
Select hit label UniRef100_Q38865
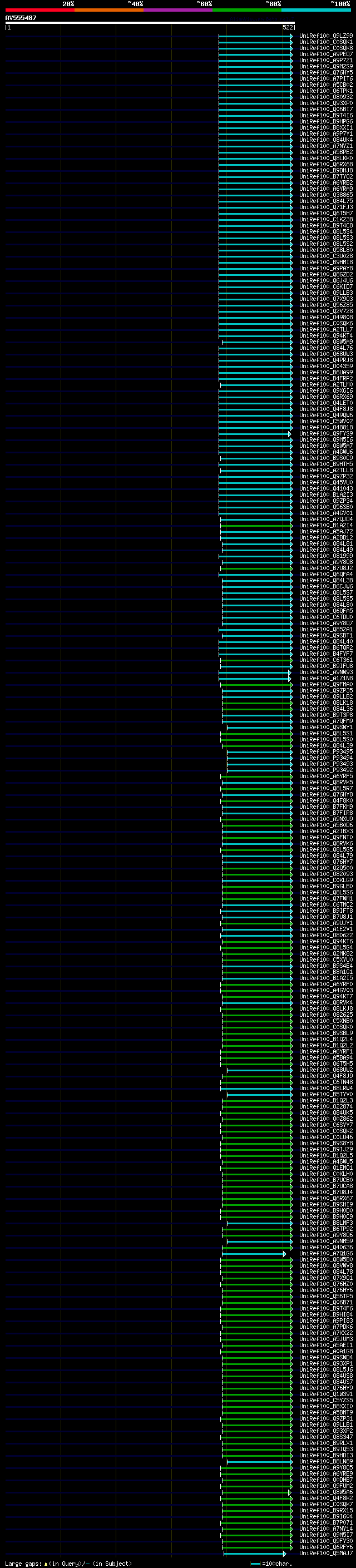point(326,195)
